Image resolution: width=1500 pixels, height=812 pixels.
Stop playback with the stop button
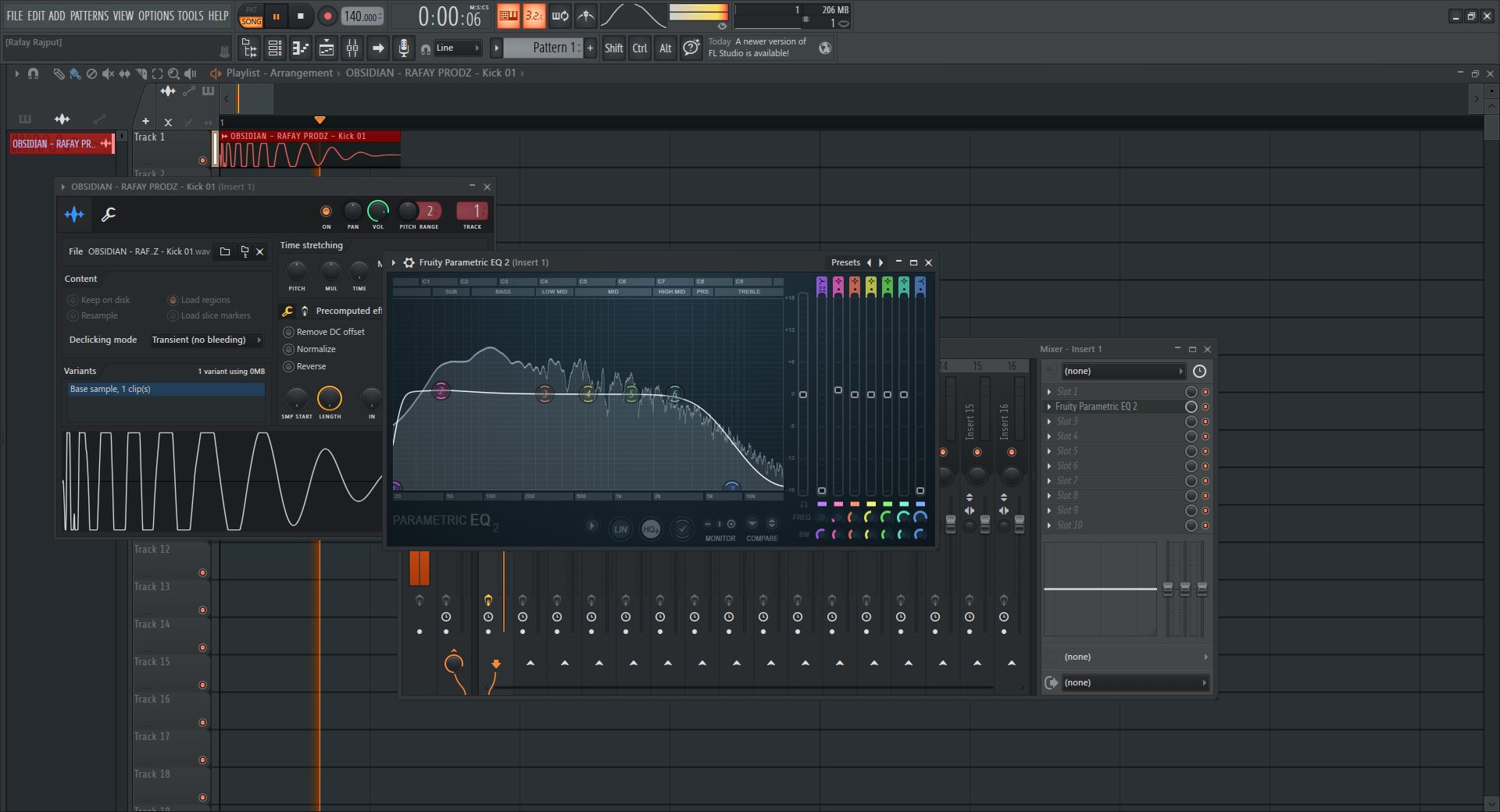coord(301,16)
